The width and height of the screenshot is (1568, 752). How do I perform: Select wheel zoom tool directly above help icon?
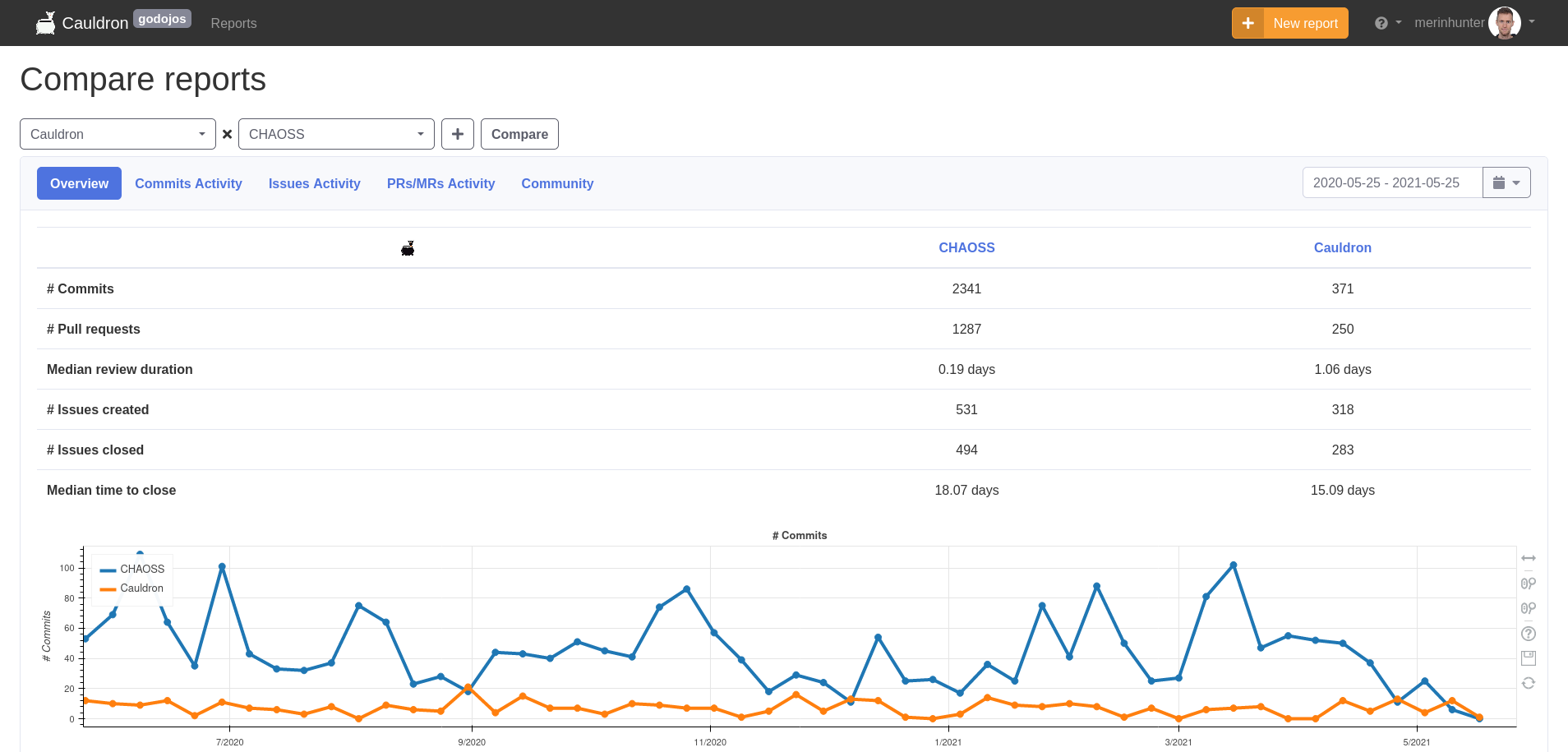[1529, 608]
